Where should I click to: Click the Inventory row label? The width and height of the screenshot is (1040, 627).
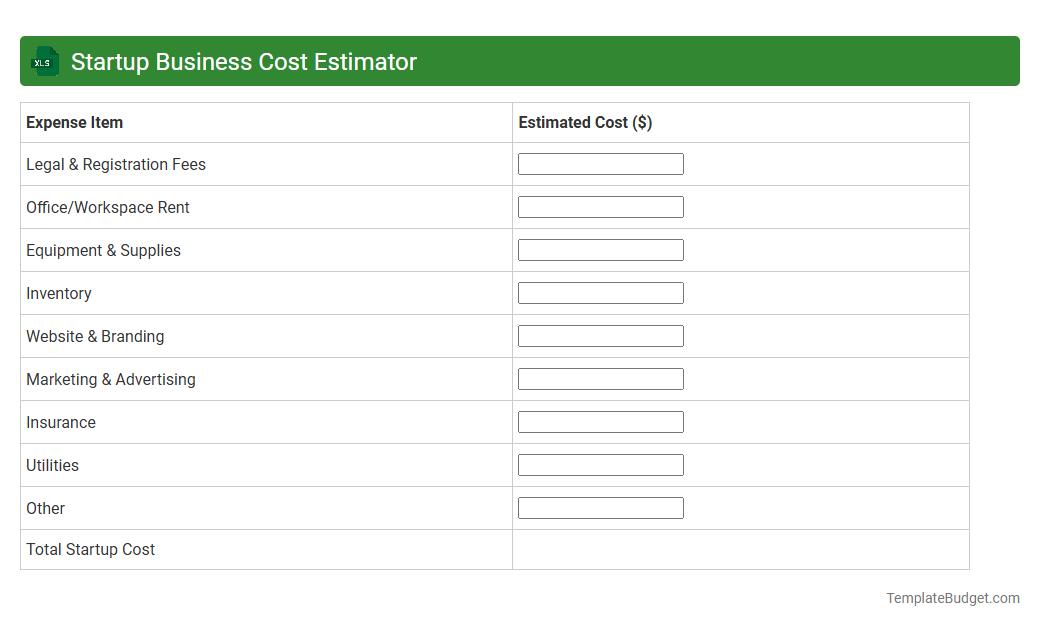(x=58, y=293)
